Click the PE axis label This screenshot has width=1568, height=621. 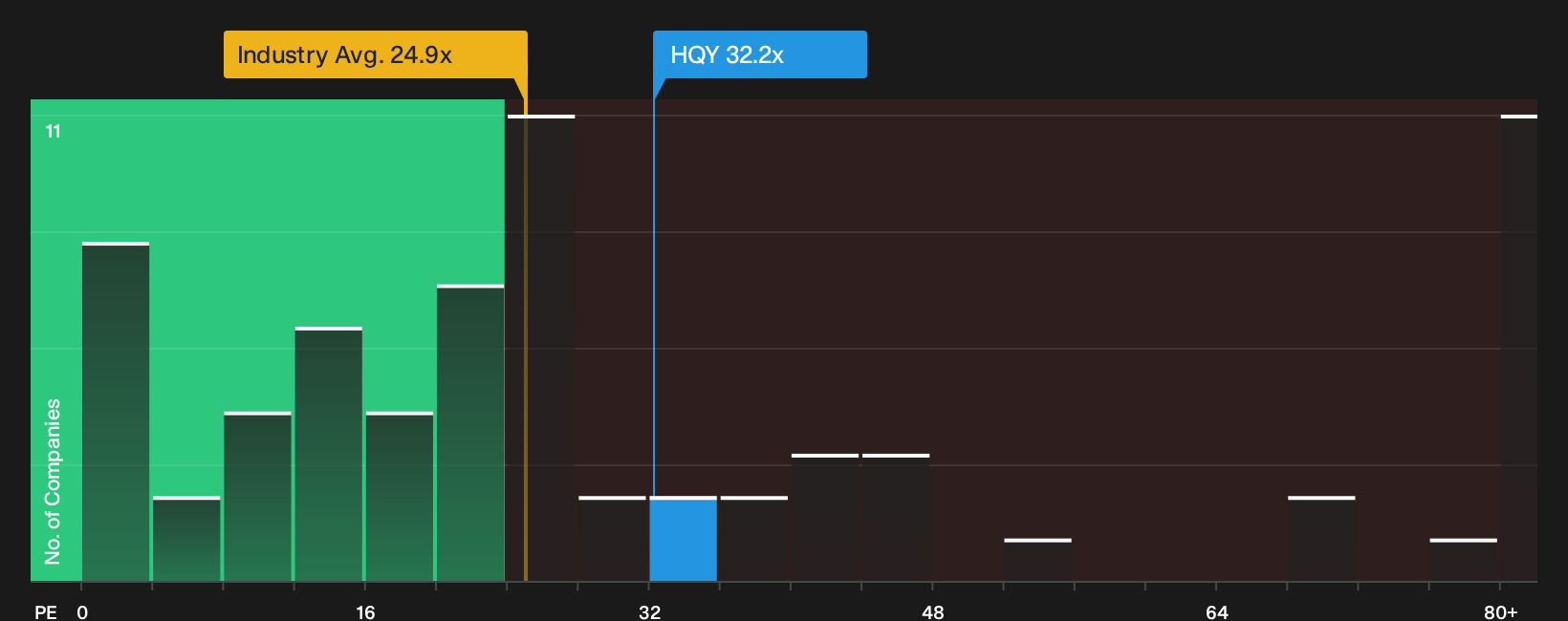(x=46, y=611)
